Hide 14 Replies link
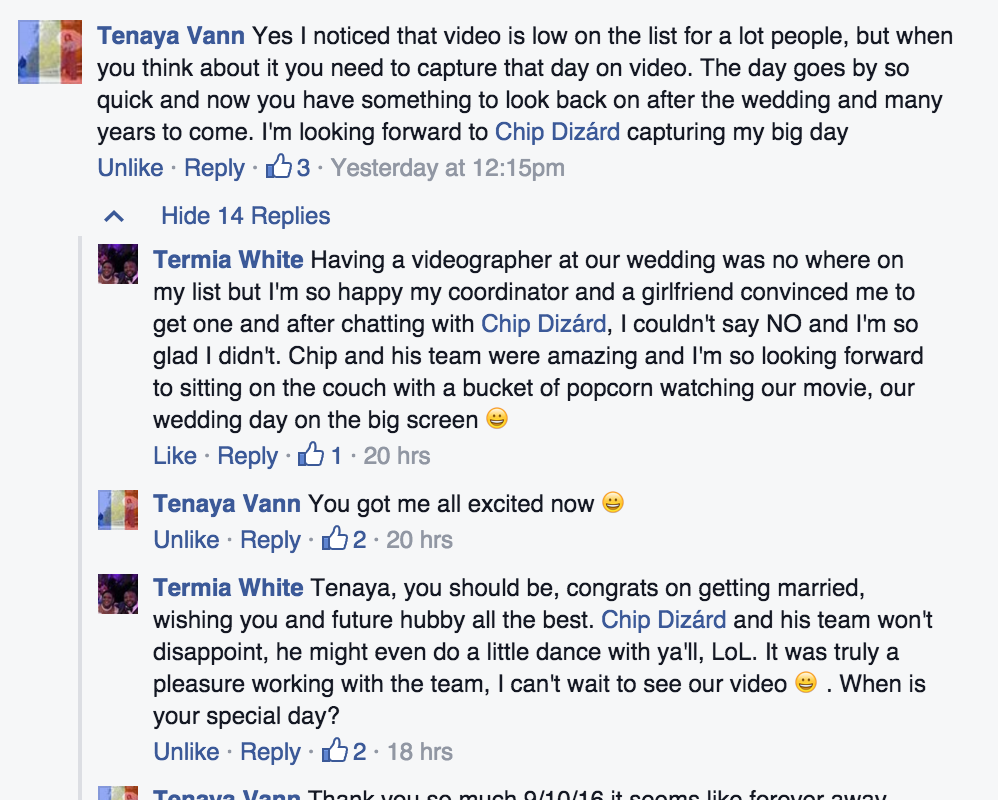 click(245, 216)
